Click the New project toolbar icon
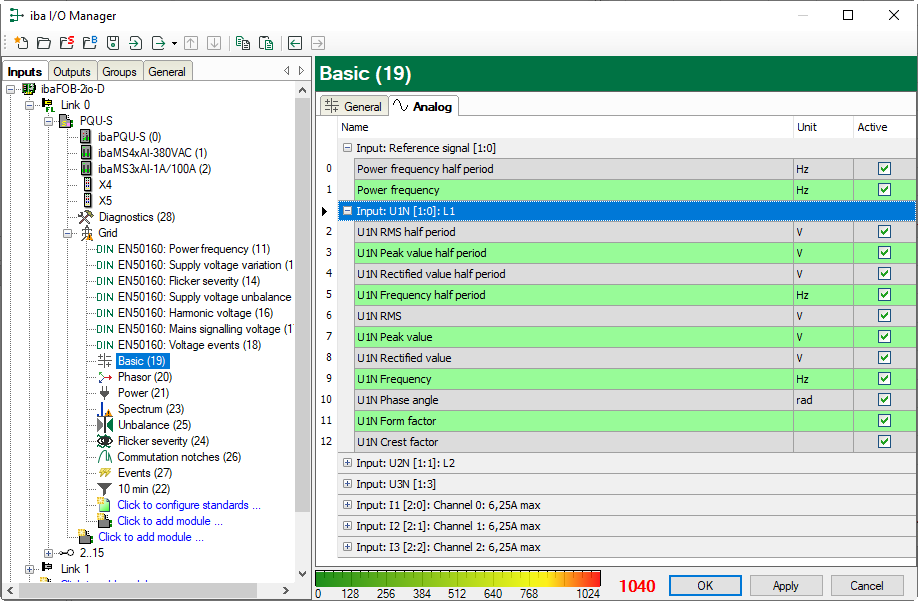Image resolution: width=918 pixels, height=601 pixels. 20,43
